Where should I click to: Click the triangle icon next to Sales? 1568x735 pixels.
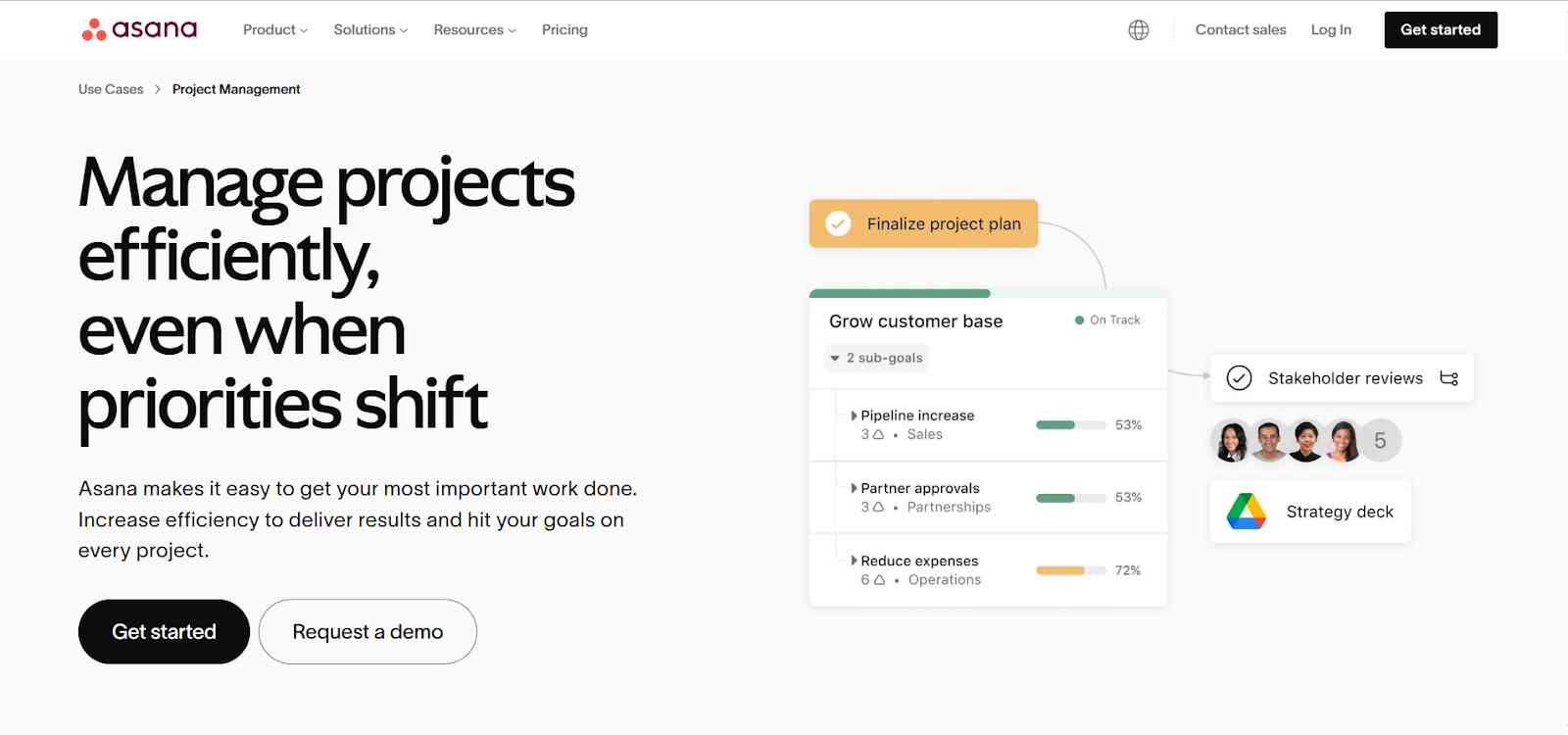[878, 435]
